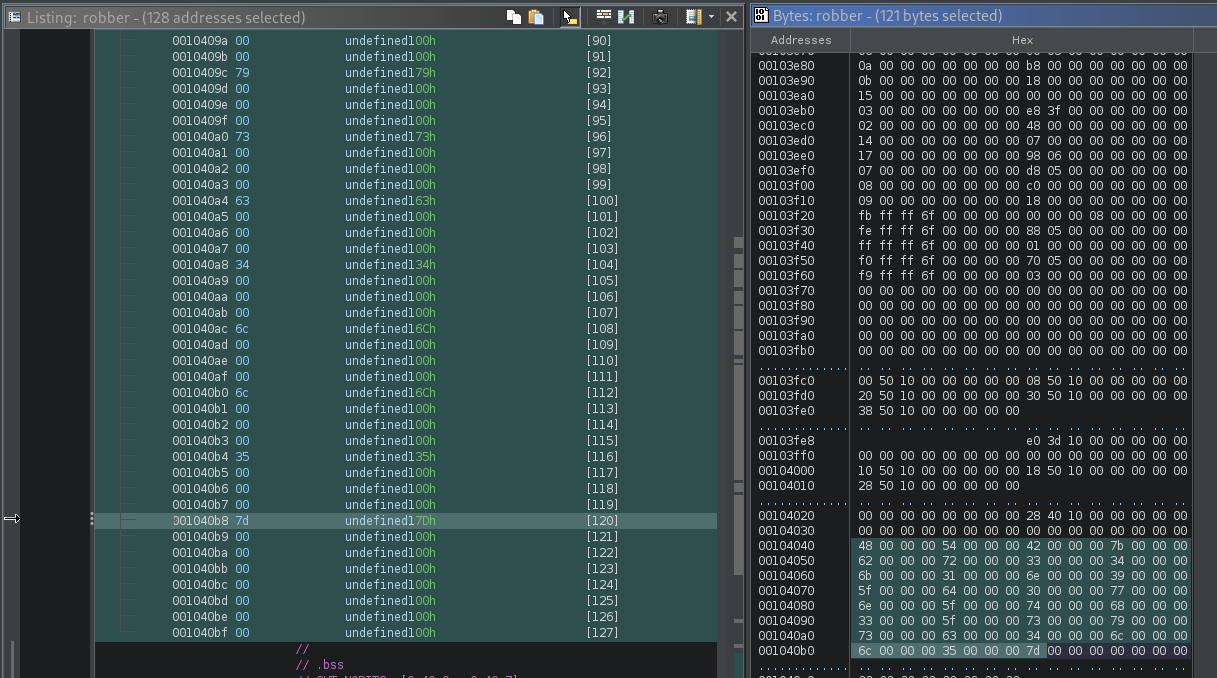This screenshot has width=1217, height=678.
Task: Click array index [112] in Listing
Action: click(x=602, y=393)
